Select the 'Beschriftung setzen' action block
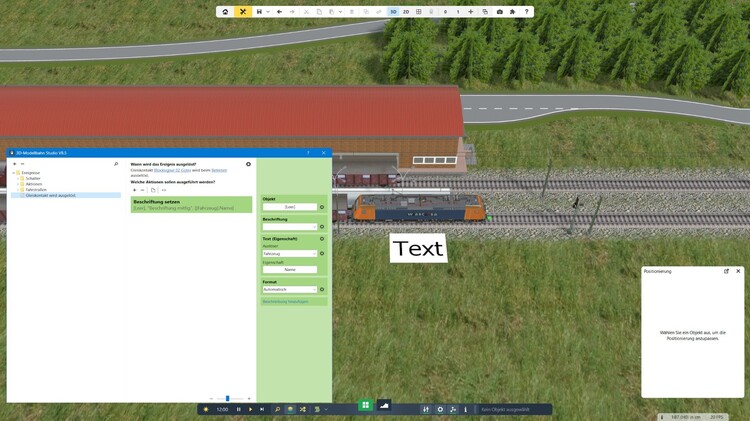750x421 pixels. pyautogui.click(x=191, y=205)
